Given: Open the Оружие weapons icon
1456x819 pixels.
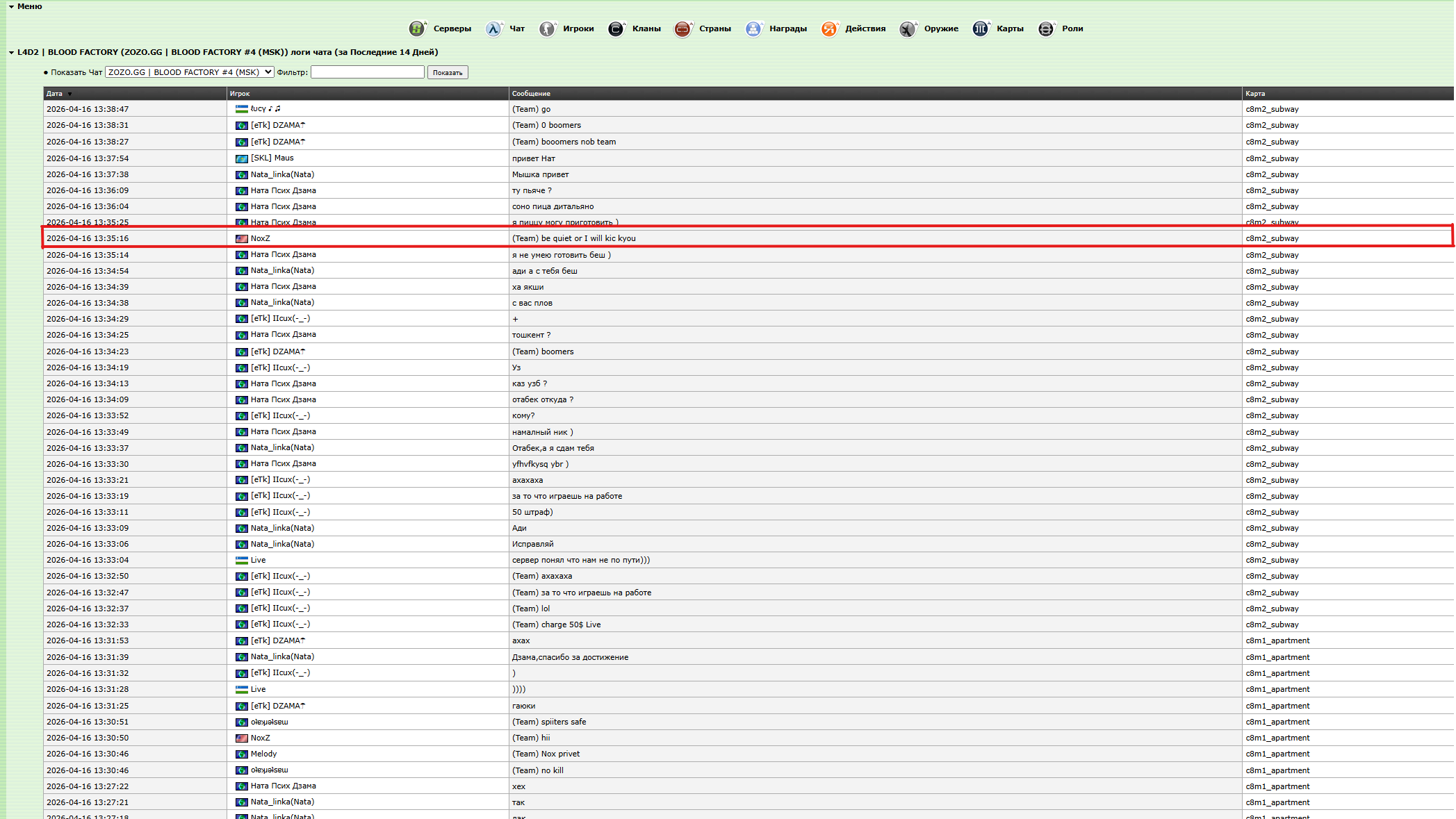Looking at the screenshot, I should point(908,28).
